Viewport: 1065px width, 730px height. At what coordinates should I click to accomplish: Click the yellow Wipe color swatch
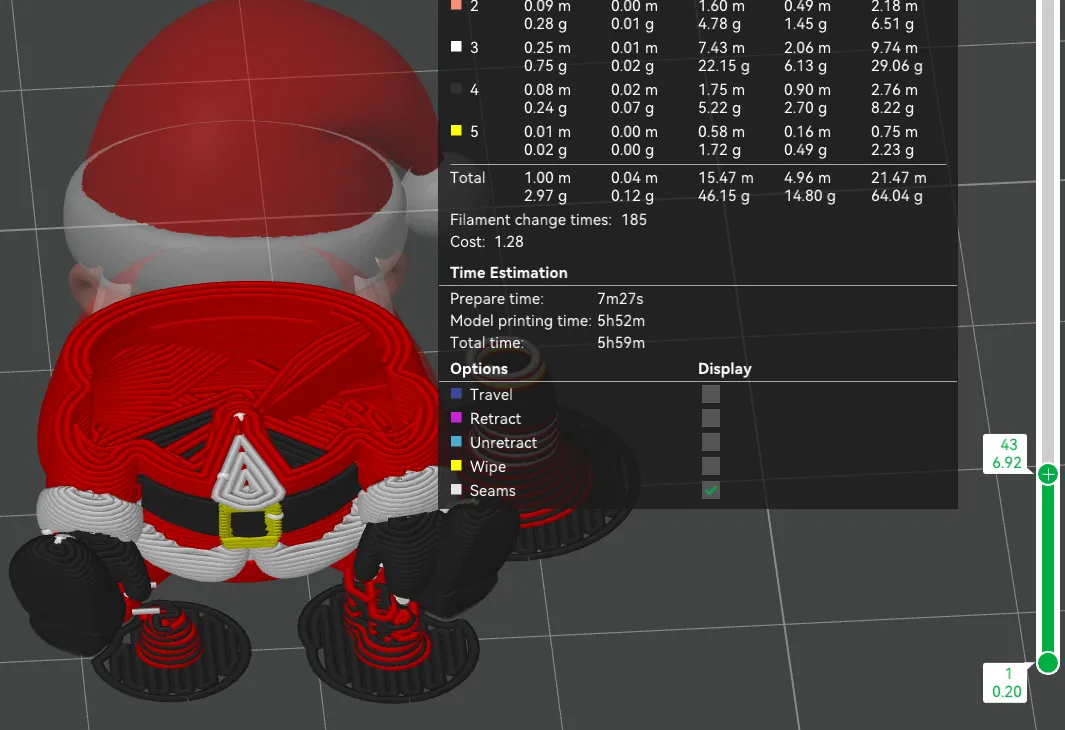click(x=456, y=465)
